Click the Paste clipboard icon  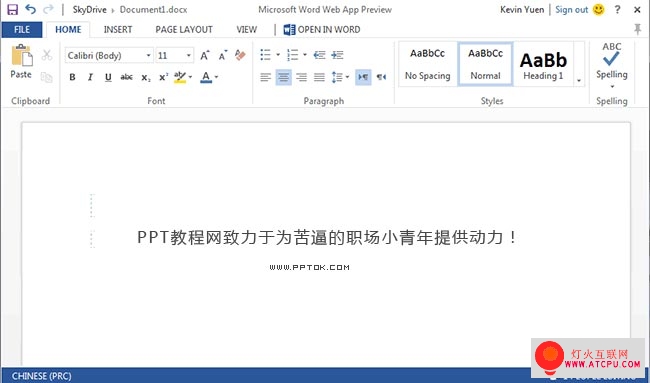pyautogui.click(x=22, y=55)
